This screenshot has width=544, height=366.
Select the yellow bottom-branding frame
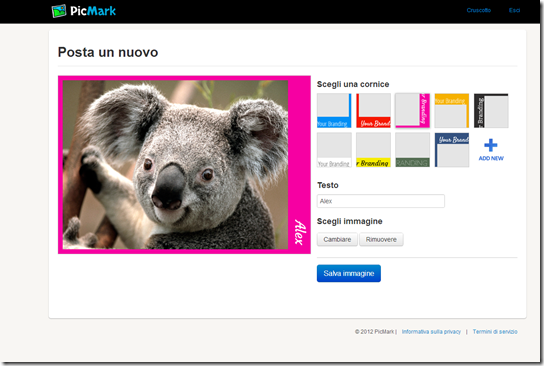tap(373, 150)
